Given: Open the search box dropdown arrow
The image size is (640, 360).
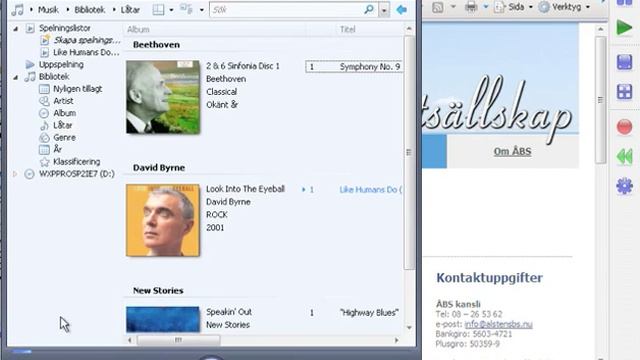Looking at the screenshot, I should click(384, 10).
